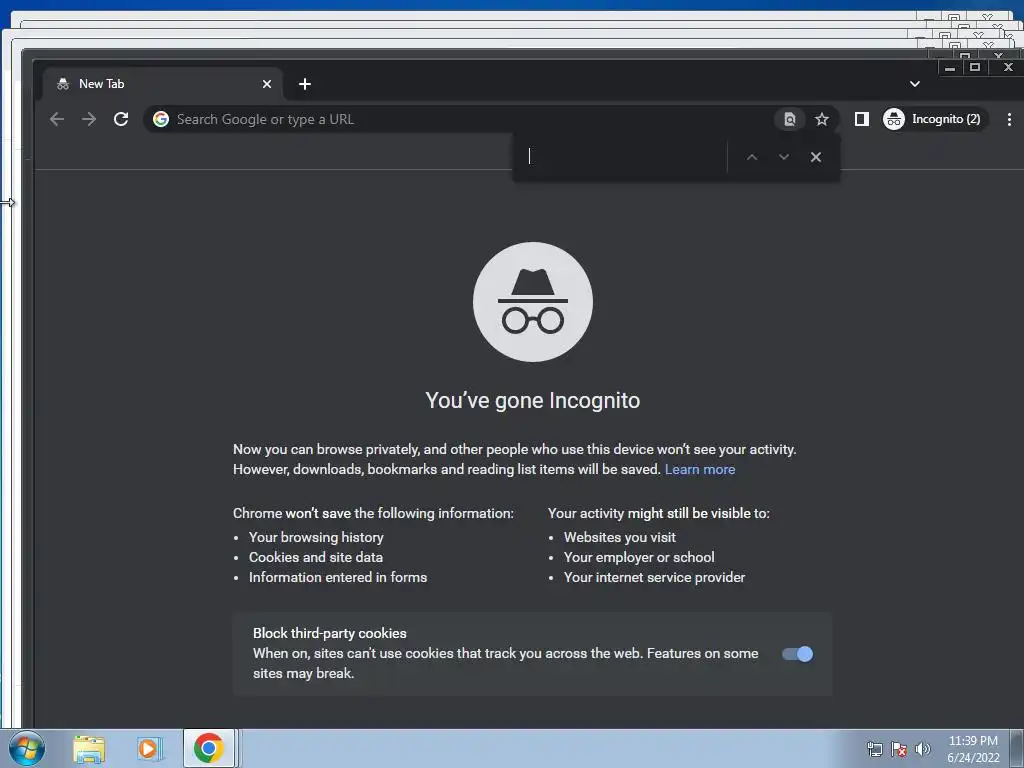
Task: Select the New Tab tab
Action: coord(163,84)
